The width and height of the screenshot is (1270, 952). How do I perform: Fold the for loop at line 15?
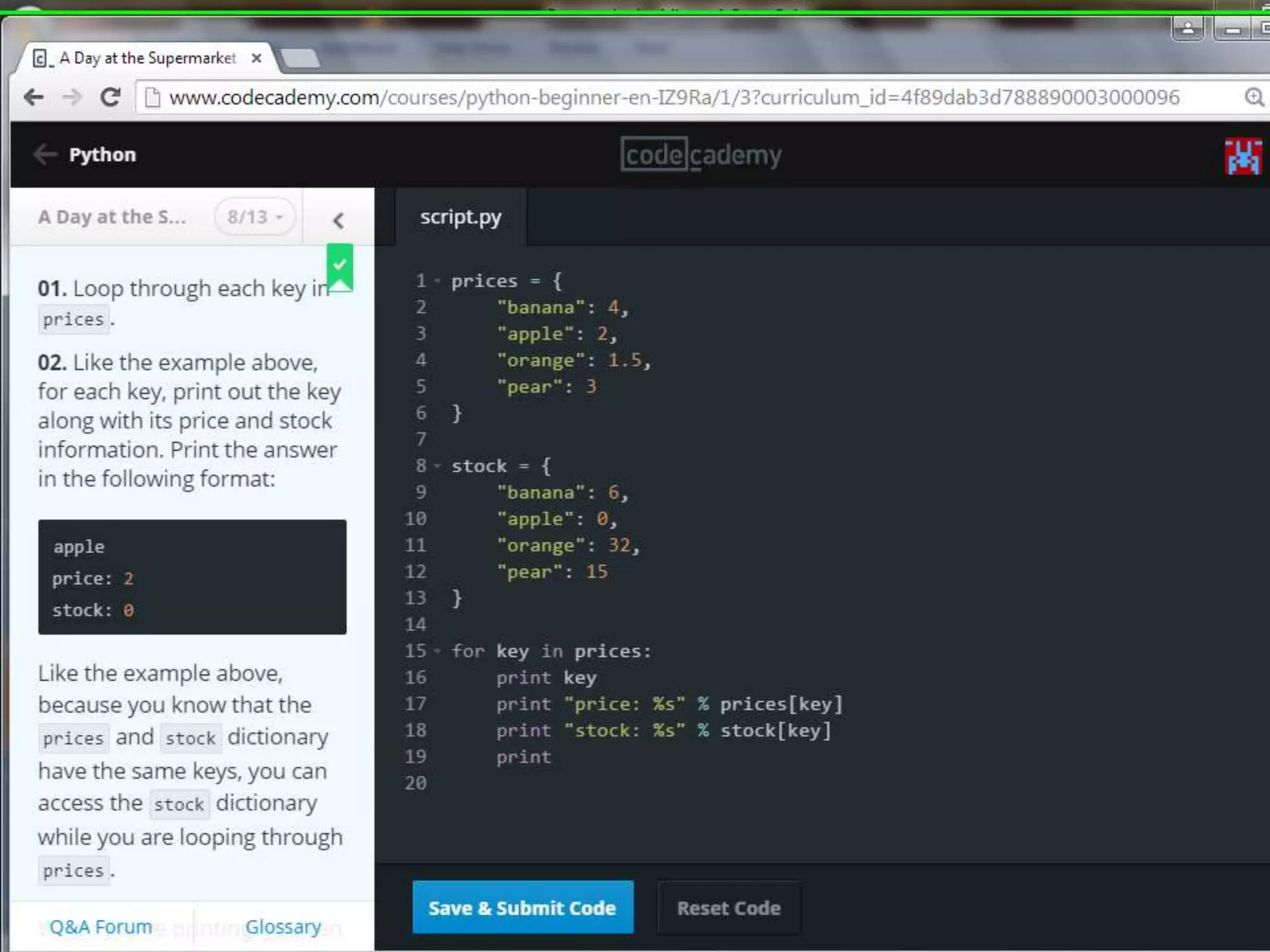tap(437, 651)
